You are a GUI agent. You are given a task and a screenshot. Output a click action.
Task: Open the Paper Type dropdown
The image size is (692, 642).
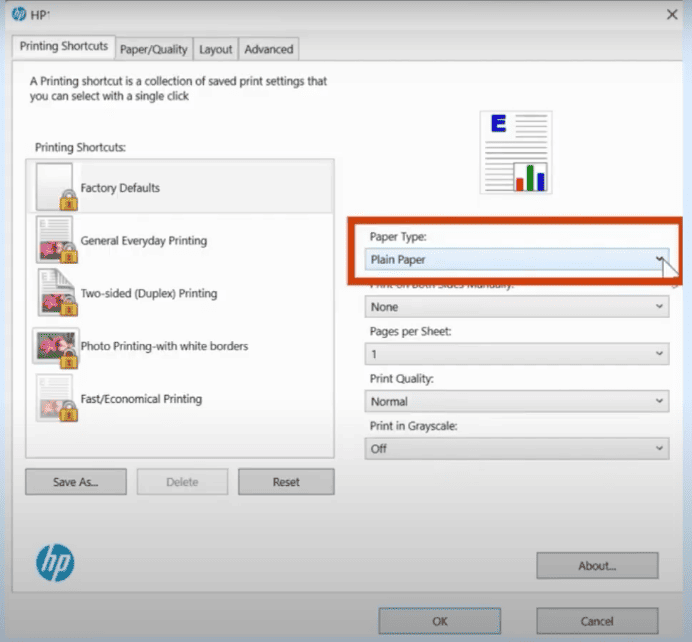pos(517,259)
